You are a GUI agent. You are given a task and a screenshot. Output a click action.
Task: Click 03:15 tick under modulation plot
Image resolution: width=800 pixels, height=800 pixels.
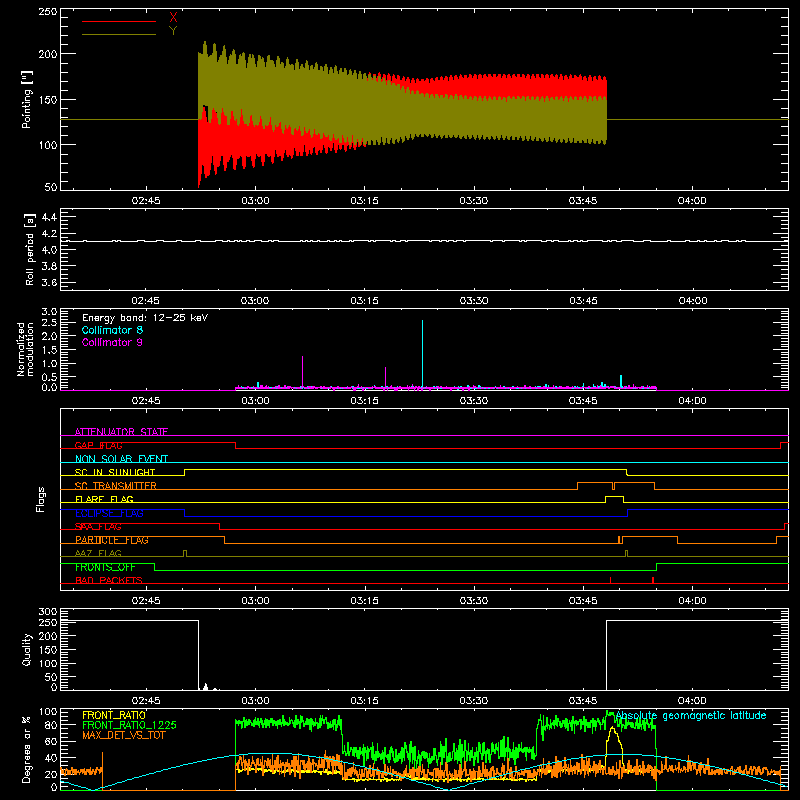pos(364,401)
